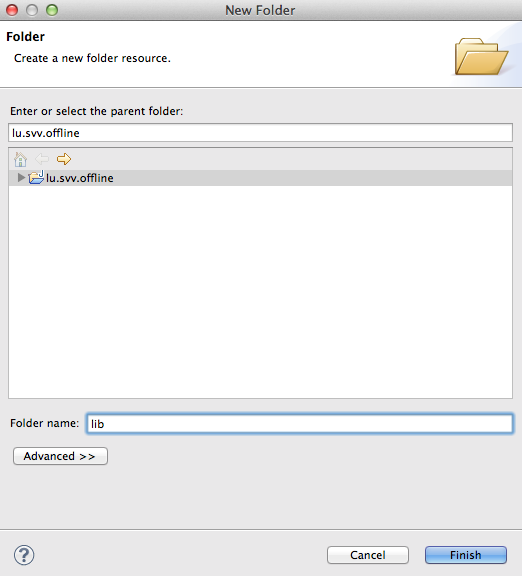Click the "Enter or select the parent folder" label
Viewport: 522px width, 576px height.
click(x=96, y=111)
